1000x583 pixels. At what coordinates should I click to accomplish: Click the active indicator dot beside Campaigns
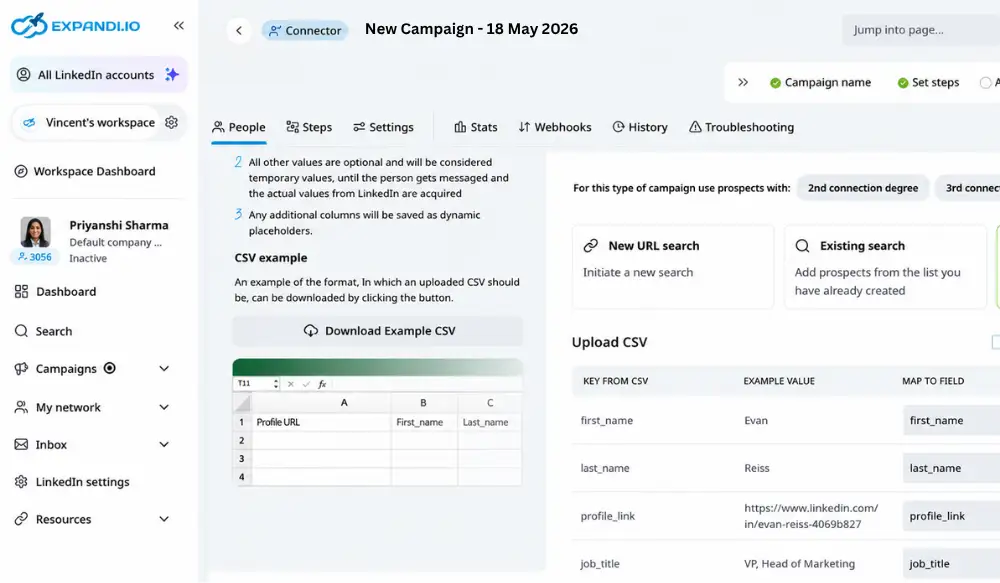click(x=110, y=368)
